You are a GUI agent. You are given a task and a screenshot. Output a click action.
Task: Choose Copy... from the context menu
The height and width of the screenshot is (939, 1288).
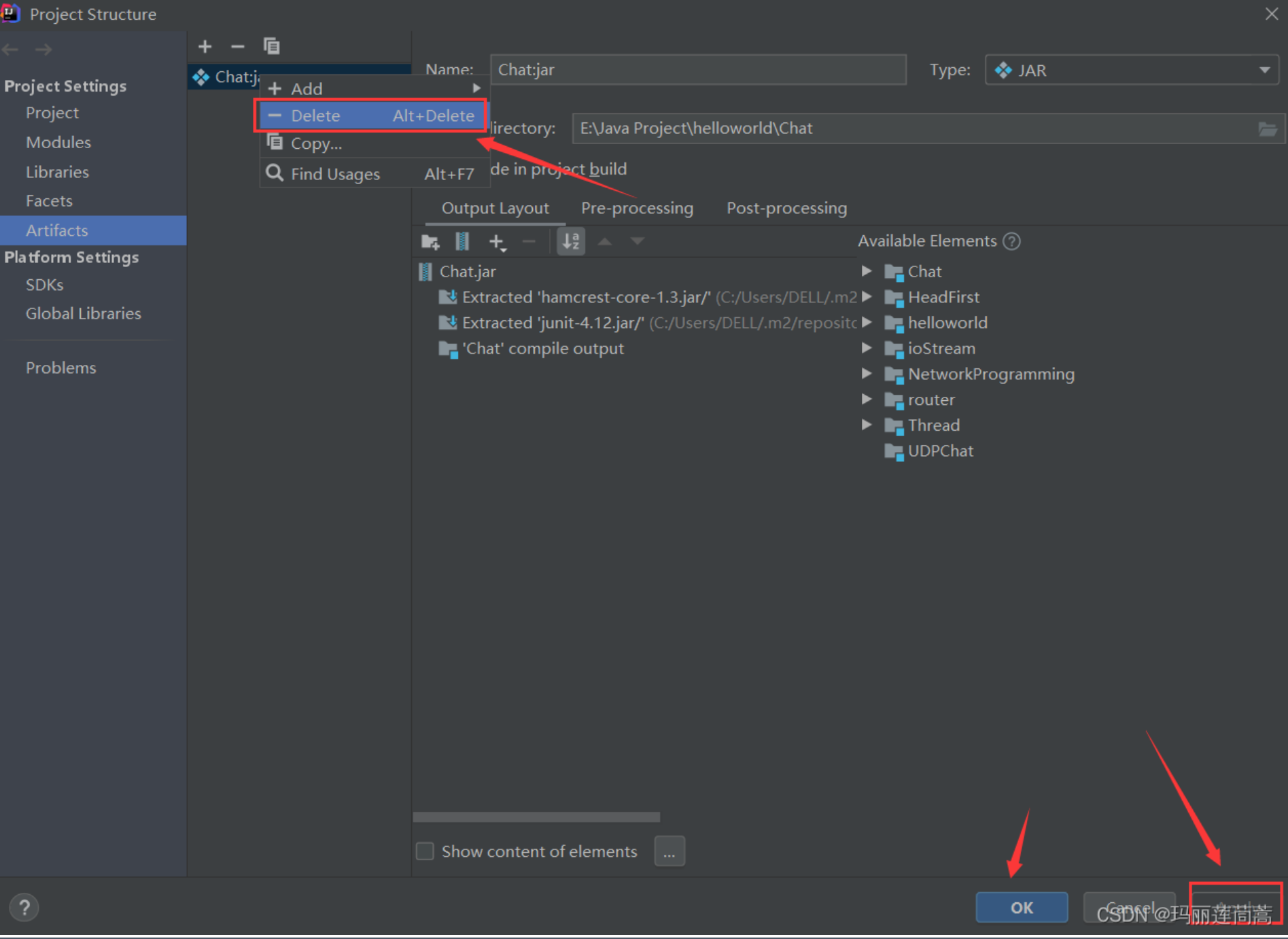(x=375, y=143)
